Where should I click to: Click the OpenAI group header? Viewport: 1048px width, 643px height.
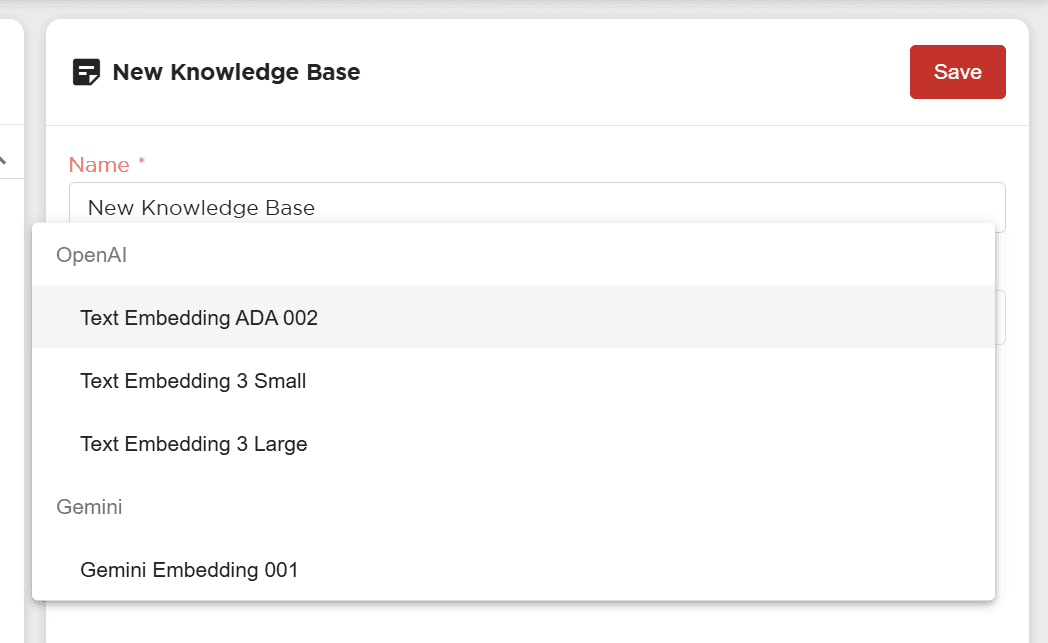[x=92, y=255]
